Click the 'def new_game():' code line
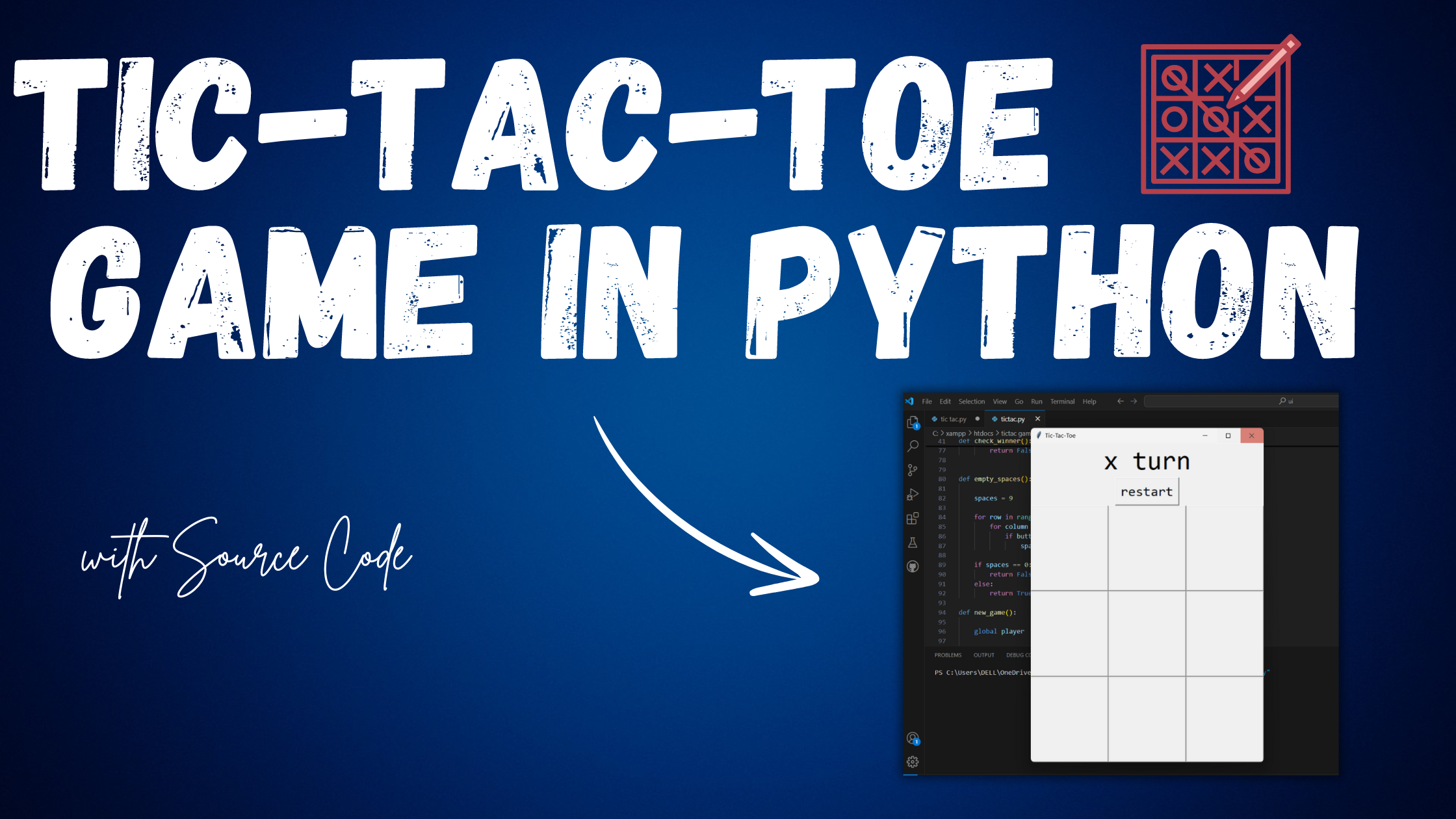The width and height of the screenshot is (1456, 819). coord(987,612)
